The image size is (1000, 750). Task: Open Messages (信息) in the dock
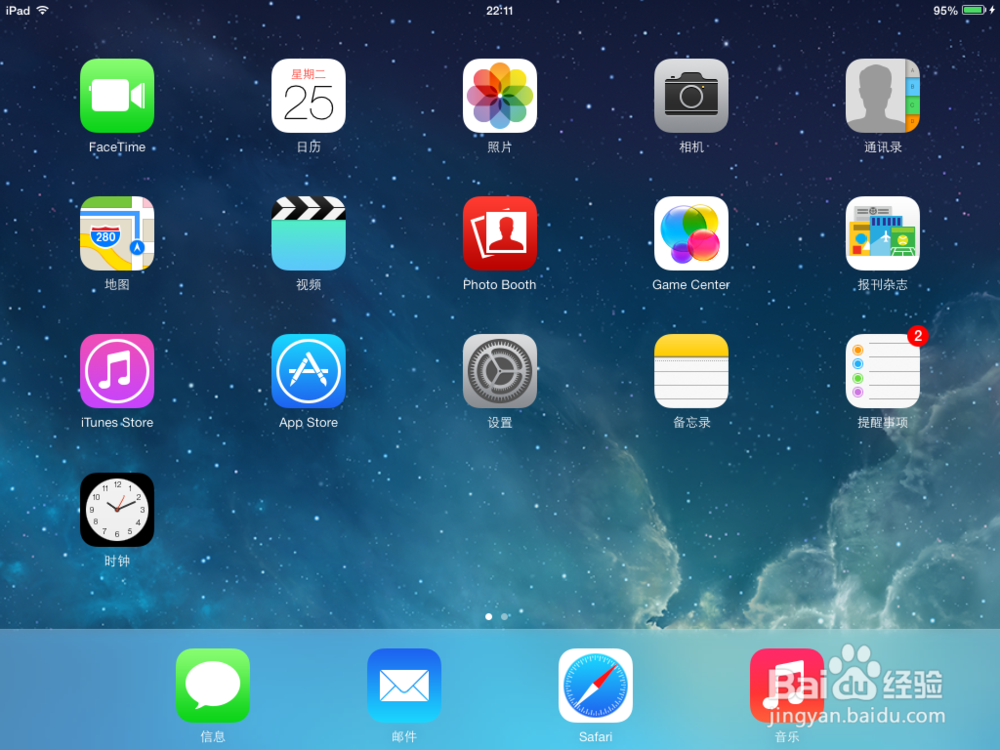(x=212, y=686)
